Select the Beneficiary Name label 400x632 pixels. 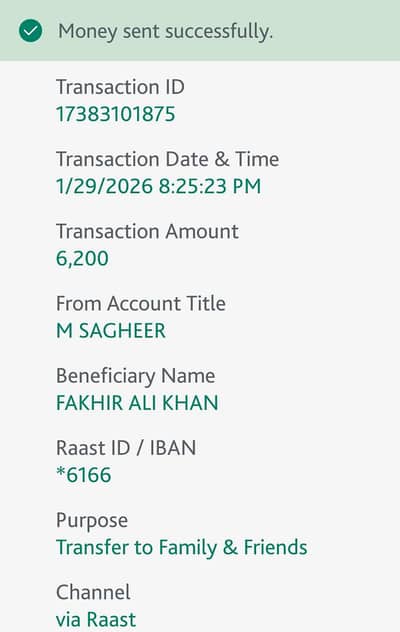click(135, 376)
